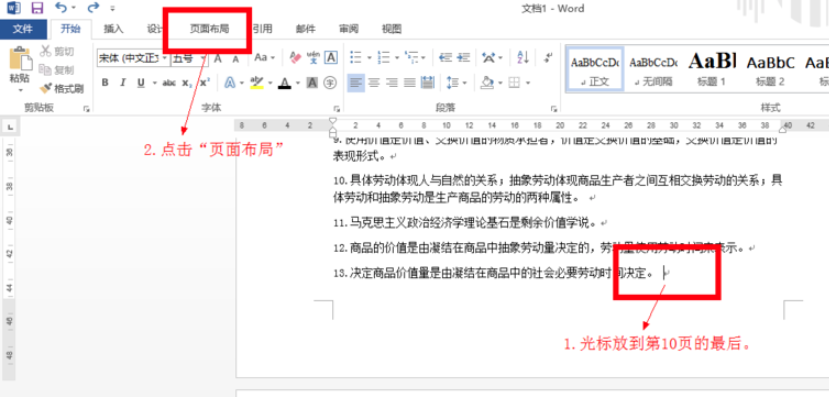Image resolution: width=829 pixels, height=397 pixels.
Task: Right-align the paragraph
Action: pos(392,82)
